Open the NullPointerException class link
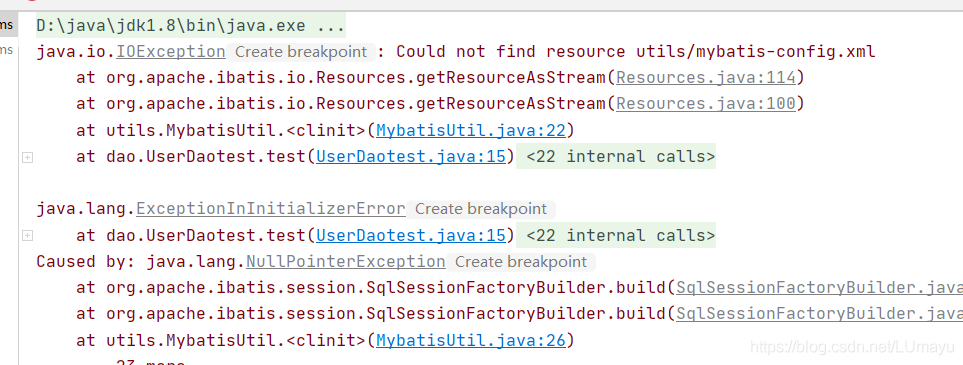 [346, 262]
